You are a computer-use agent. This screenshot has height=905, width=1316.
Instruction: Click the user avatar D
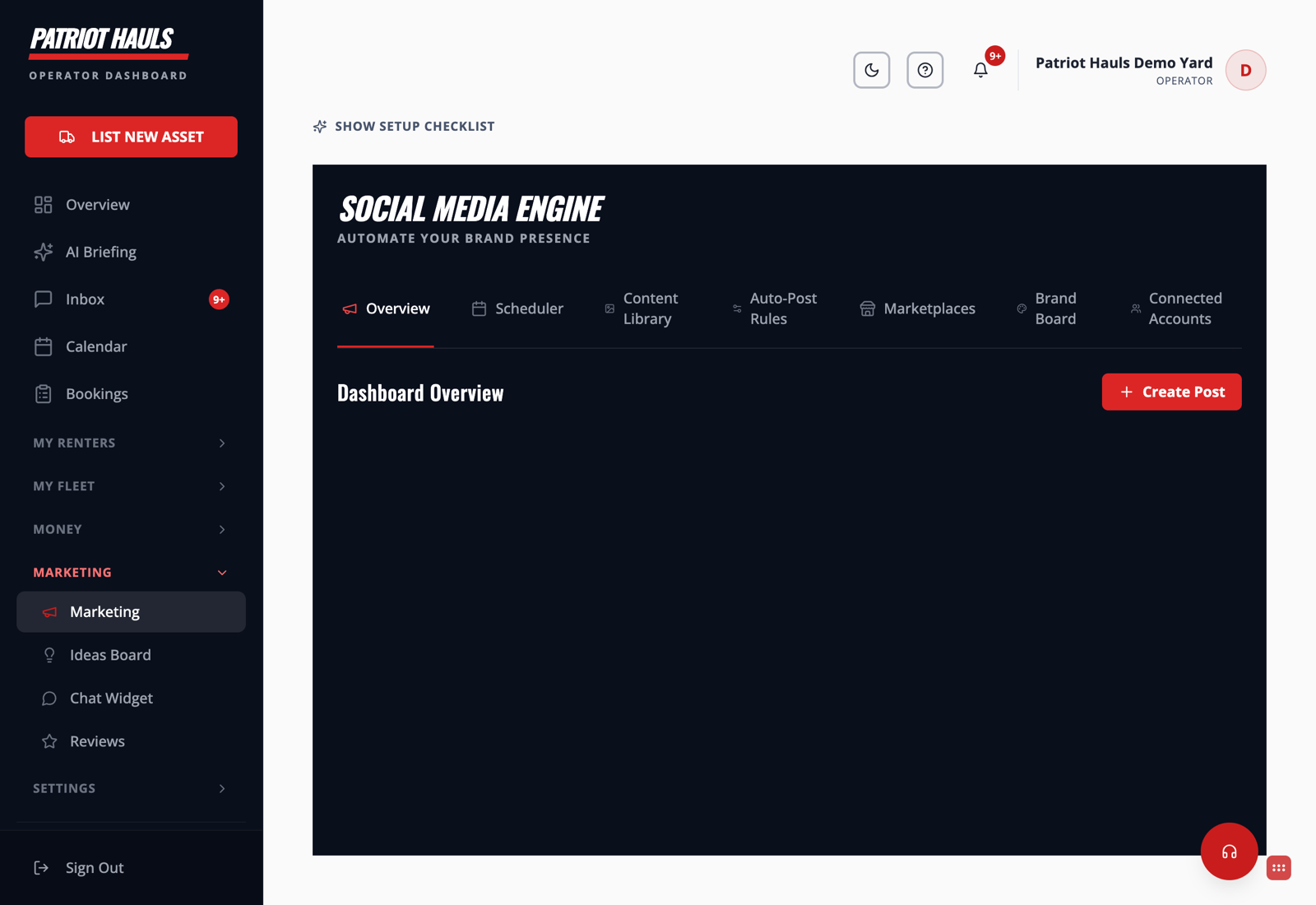pos(1246,70)
